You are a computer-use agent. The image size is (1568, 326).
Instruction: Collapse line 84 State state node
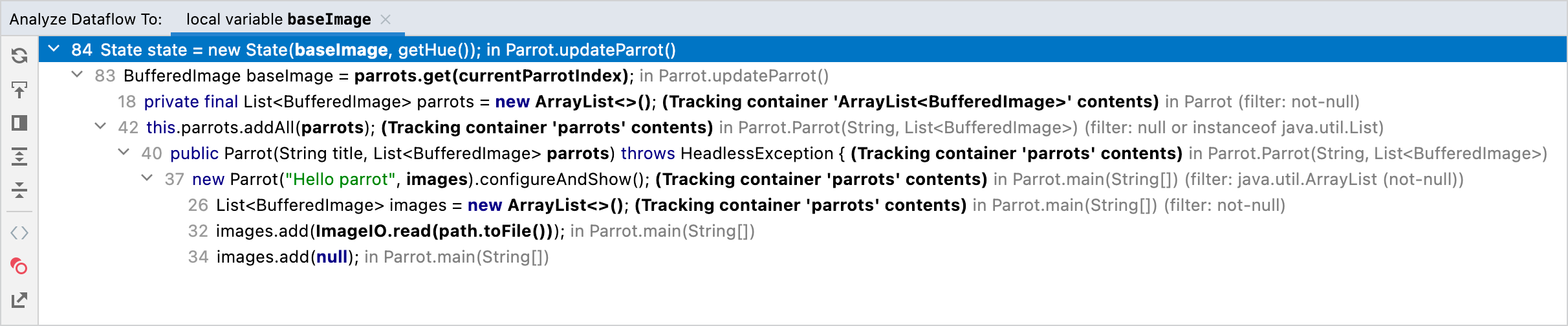pyautogui.click(x=54, y=49)
